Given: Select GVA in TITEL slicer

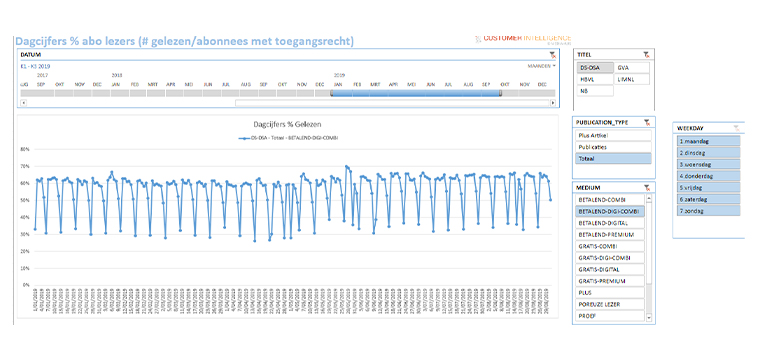Looking at the screenshot, I should click(632, 67).
